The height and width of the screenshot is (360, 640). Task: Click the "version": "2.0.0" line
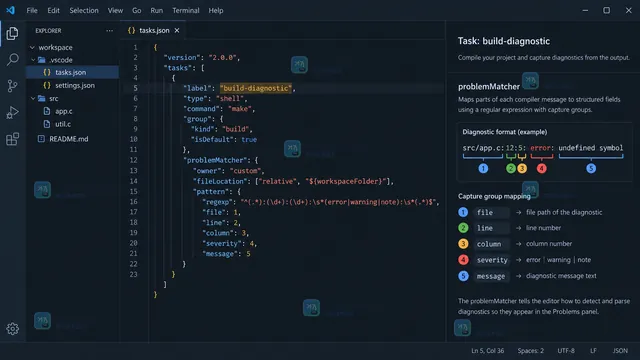click(202, 58)
